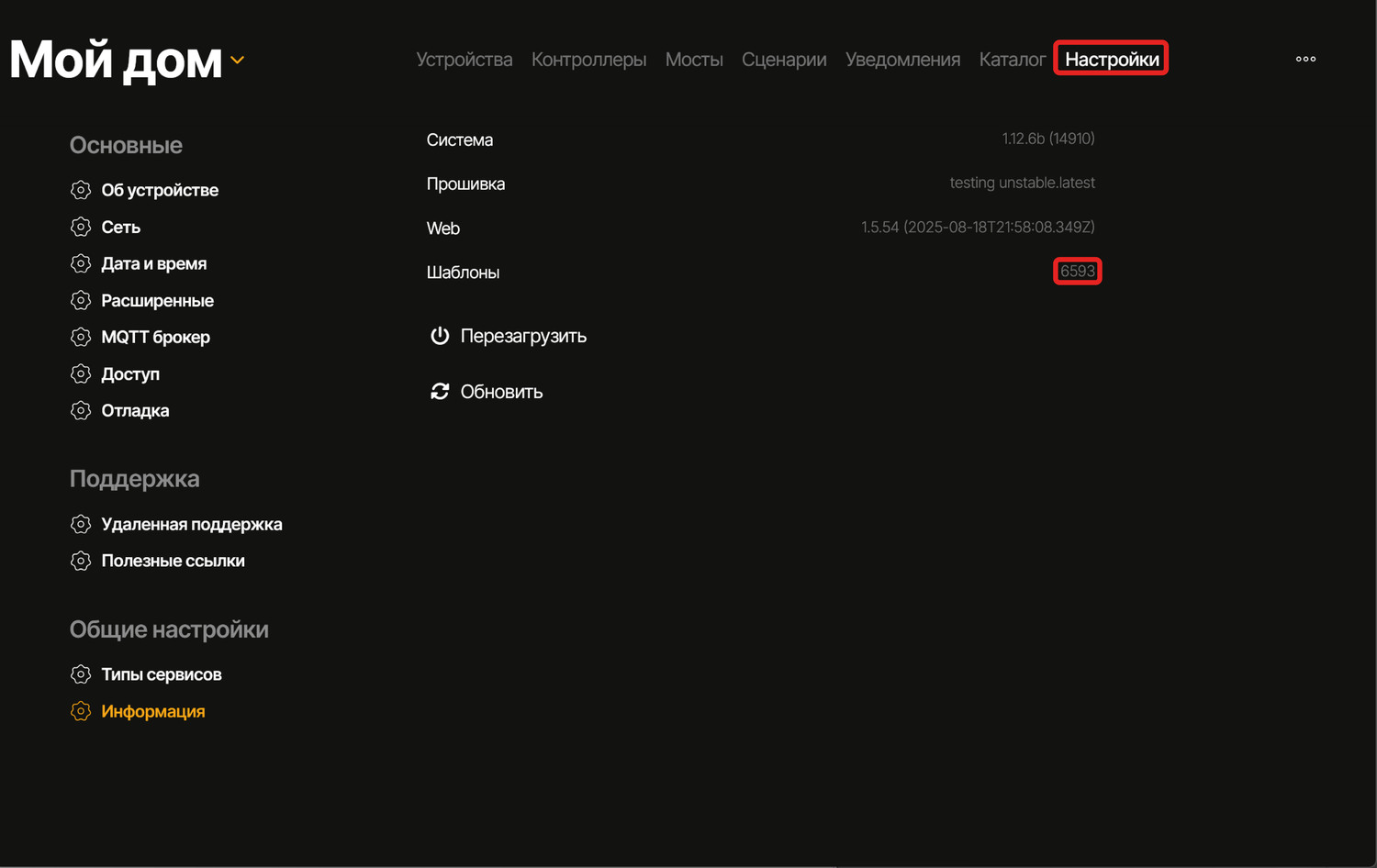Click the templates version number 6593
The height and width of the screenshot is (868, 1377).
(1077, 272)
